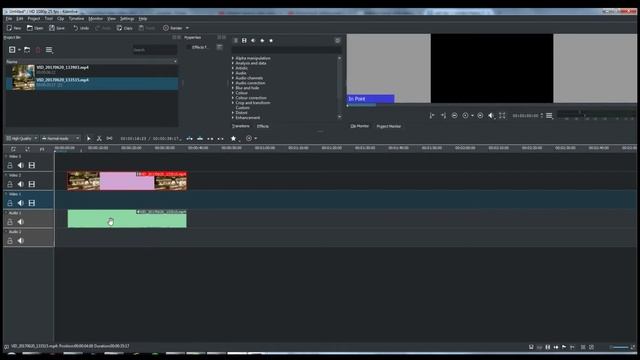640x360 pixels.
Task: Expand the Crop and transform category
Action: click(x=233, y=103)
